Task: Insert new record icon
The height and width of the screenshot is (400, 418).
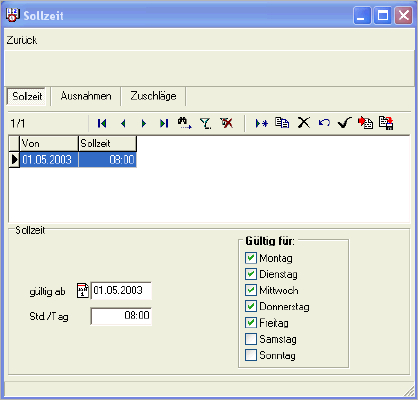Action: click(x=262, y=124)
